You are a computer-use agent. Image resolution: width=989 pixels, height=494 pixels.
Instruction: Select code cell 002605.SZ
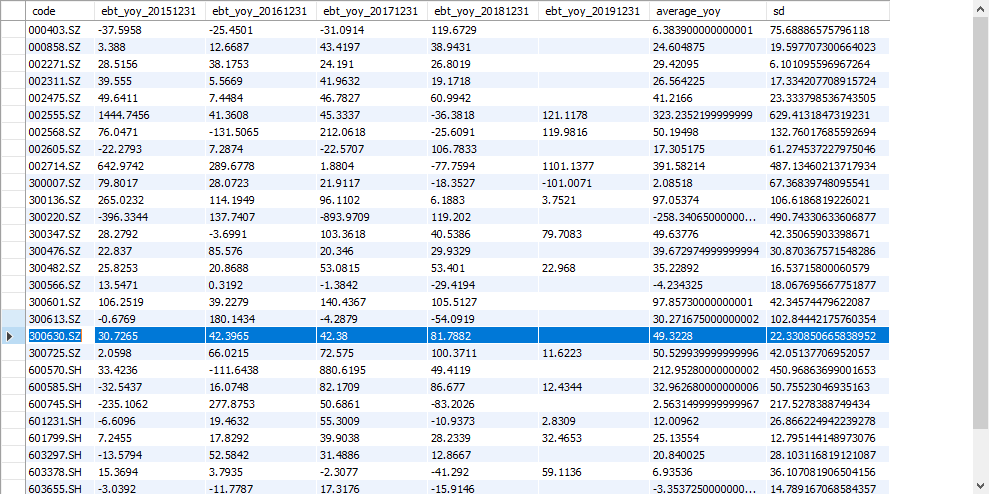61,149
